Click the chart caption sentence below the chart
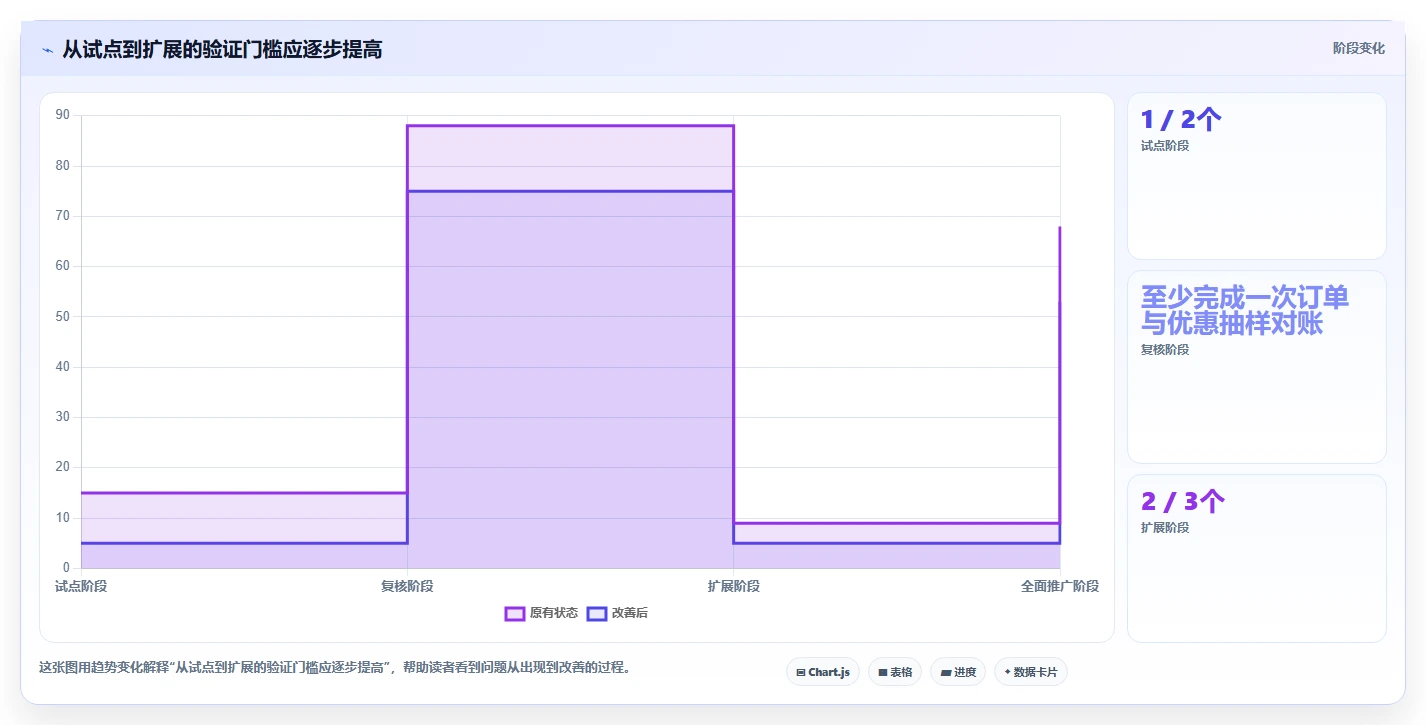Viewport: 1426px width, 725px height. click(x=335, y=667)
